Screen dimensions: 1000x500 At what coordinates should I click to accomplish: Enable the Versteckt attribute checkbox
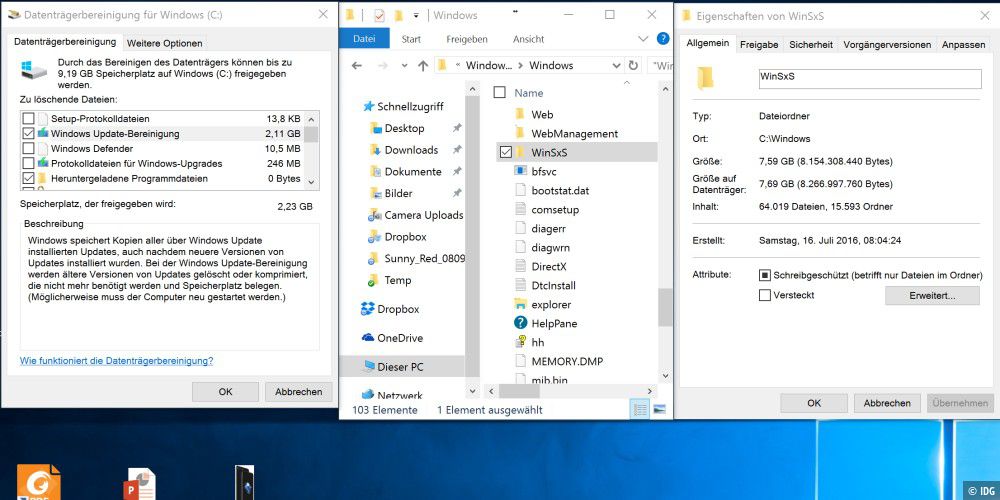[765, 295]
